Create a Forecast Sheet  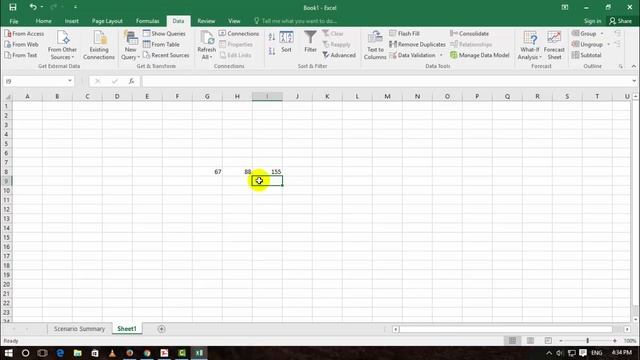tap(554, 45)
